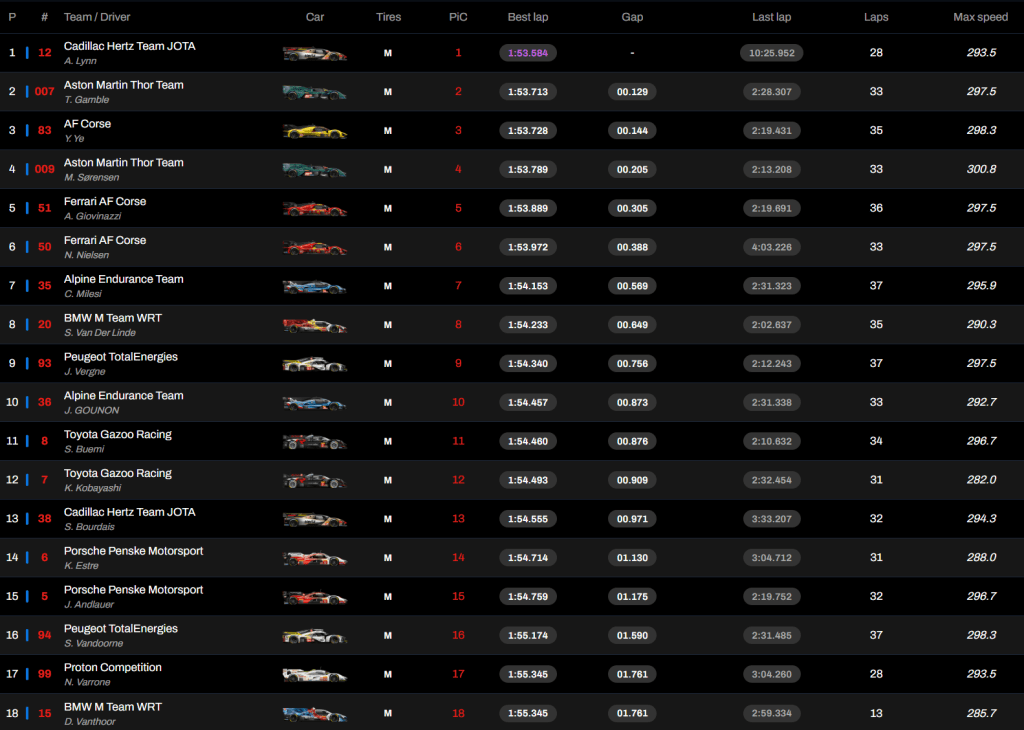Click the #8 Toyota Gazoo Racing car image
The height and width of the screenshot is (730, 1024).
314,442
